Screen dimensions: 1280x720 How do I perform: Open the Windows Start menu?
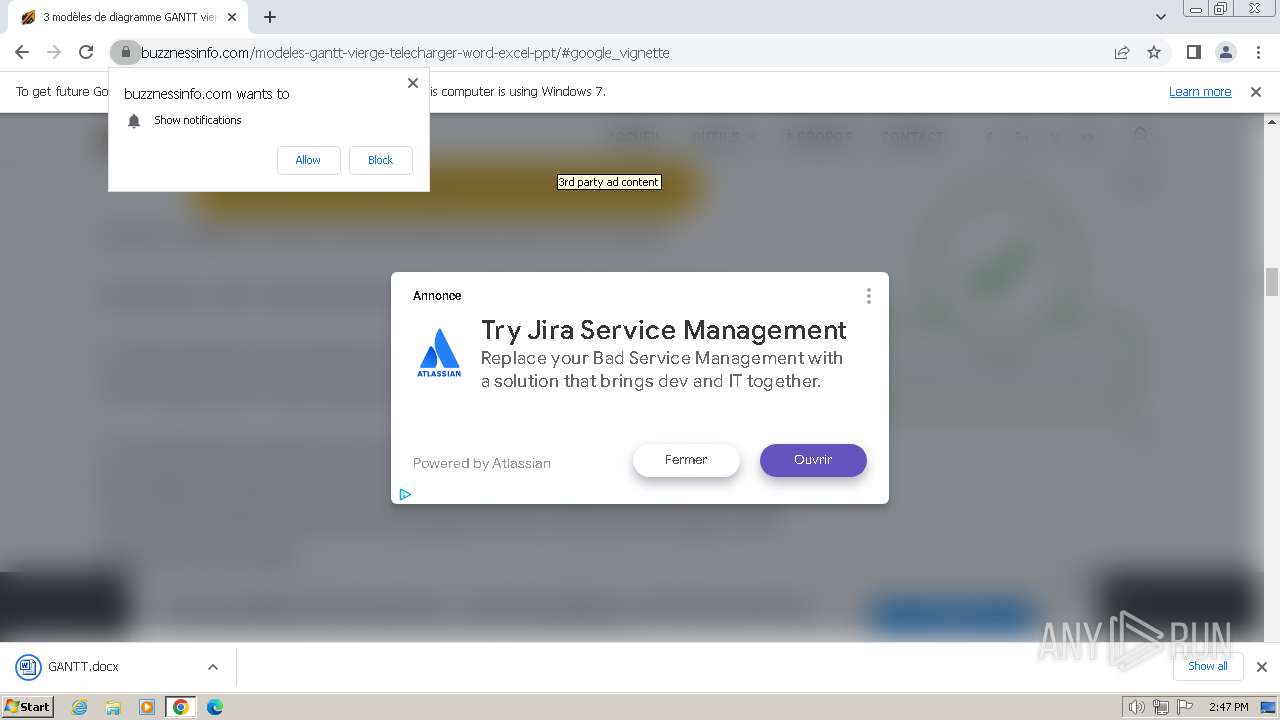click(27, 706)
